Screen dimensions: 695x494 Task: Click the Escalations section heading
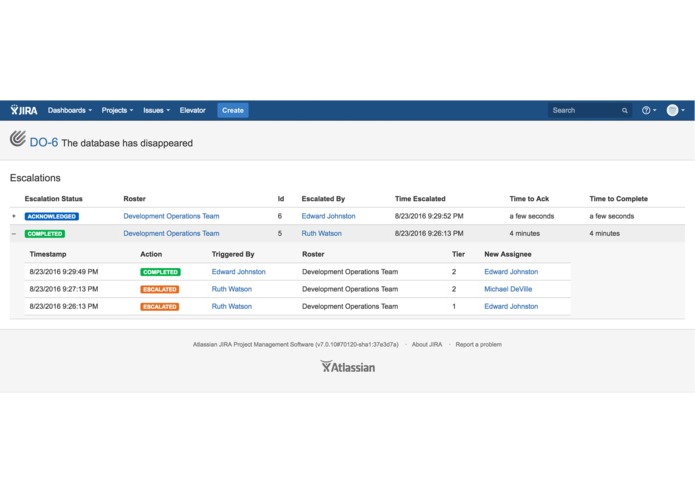click(35, 178)
